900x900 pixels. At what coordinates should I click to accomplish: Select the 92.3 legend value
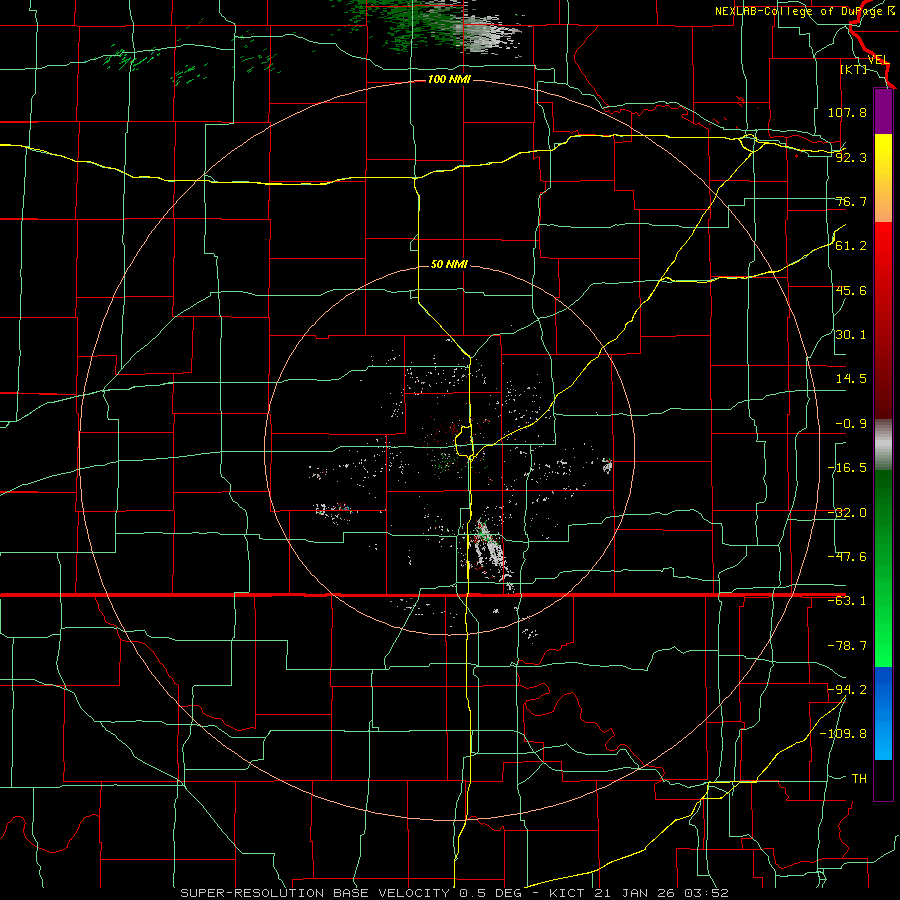(851, 157)
